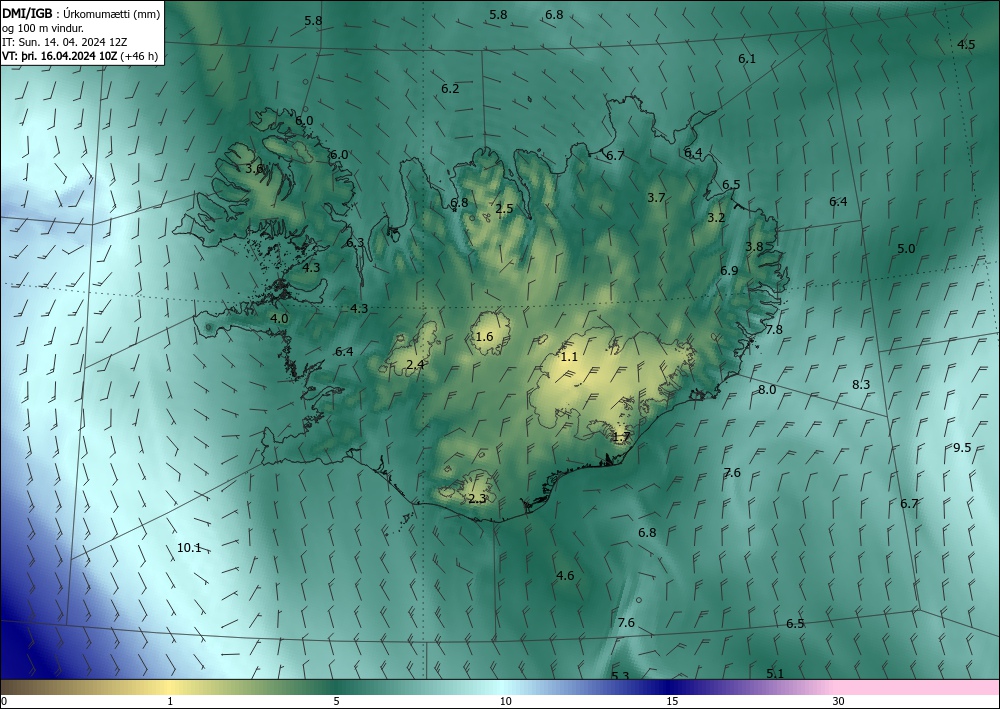1000x709 pixels.
Task: Click the 5.1 value at the bottom edge
Action: 775,673
